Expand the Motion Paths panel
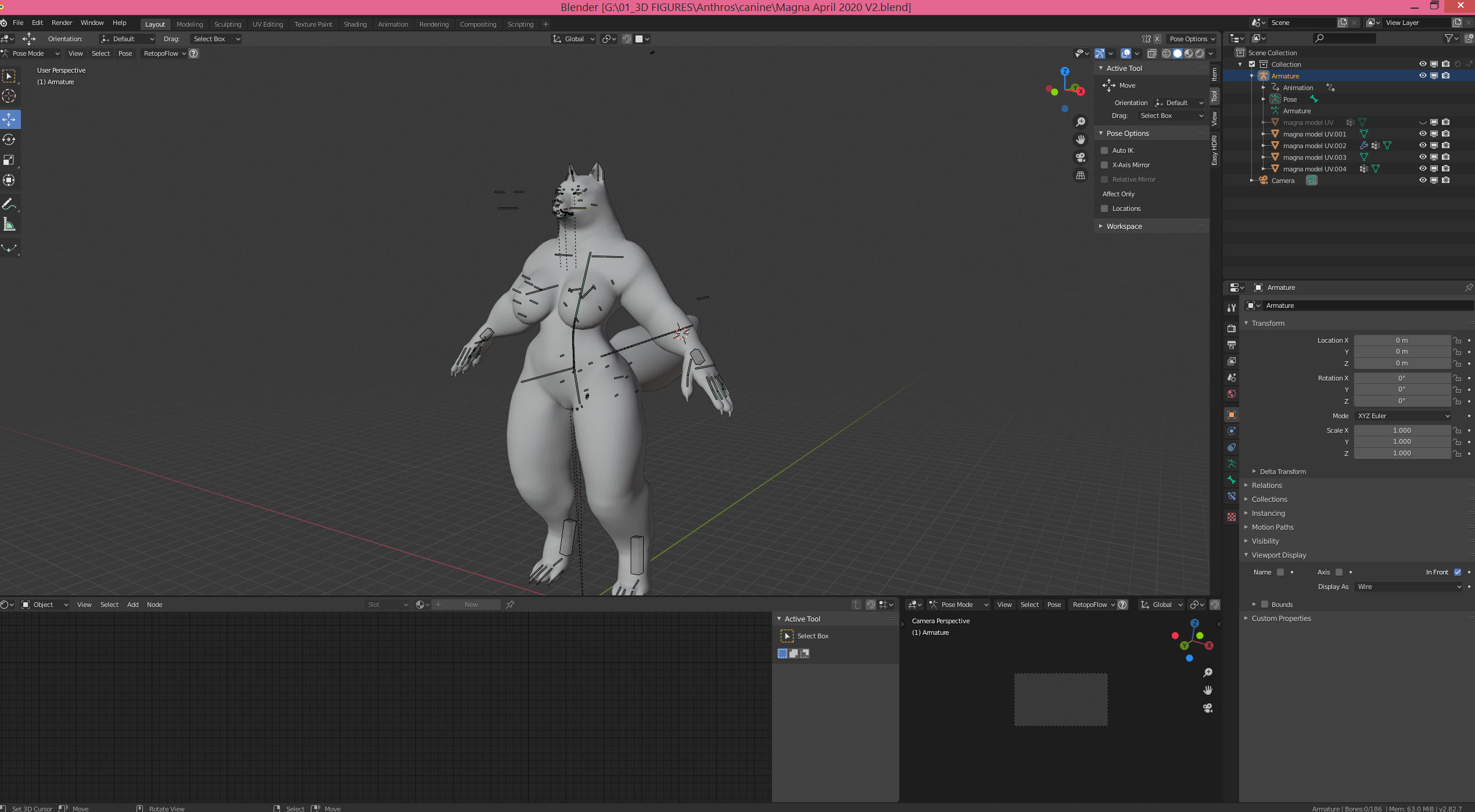 click(x=1272, y=527)
